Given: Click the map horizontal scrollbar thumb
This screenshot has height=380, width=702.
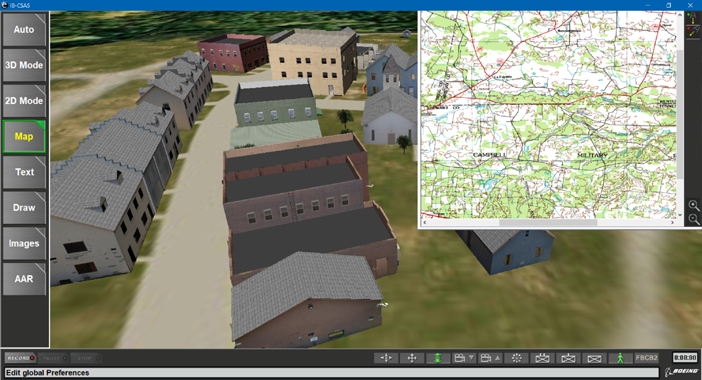Looking at the screenshot, I should pos(548,222).
